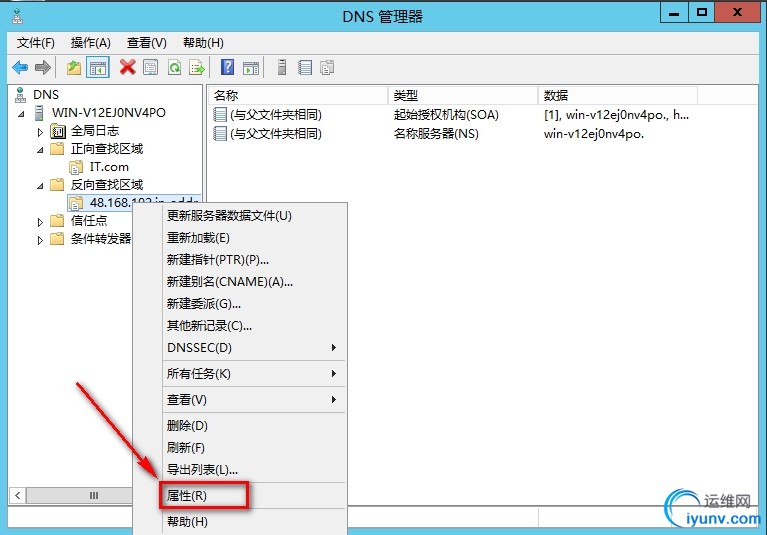Collapse the 反向查找区域 tree node
Image resolution: width=767 pixels, height=535 pixels.
tap(40, 186)
